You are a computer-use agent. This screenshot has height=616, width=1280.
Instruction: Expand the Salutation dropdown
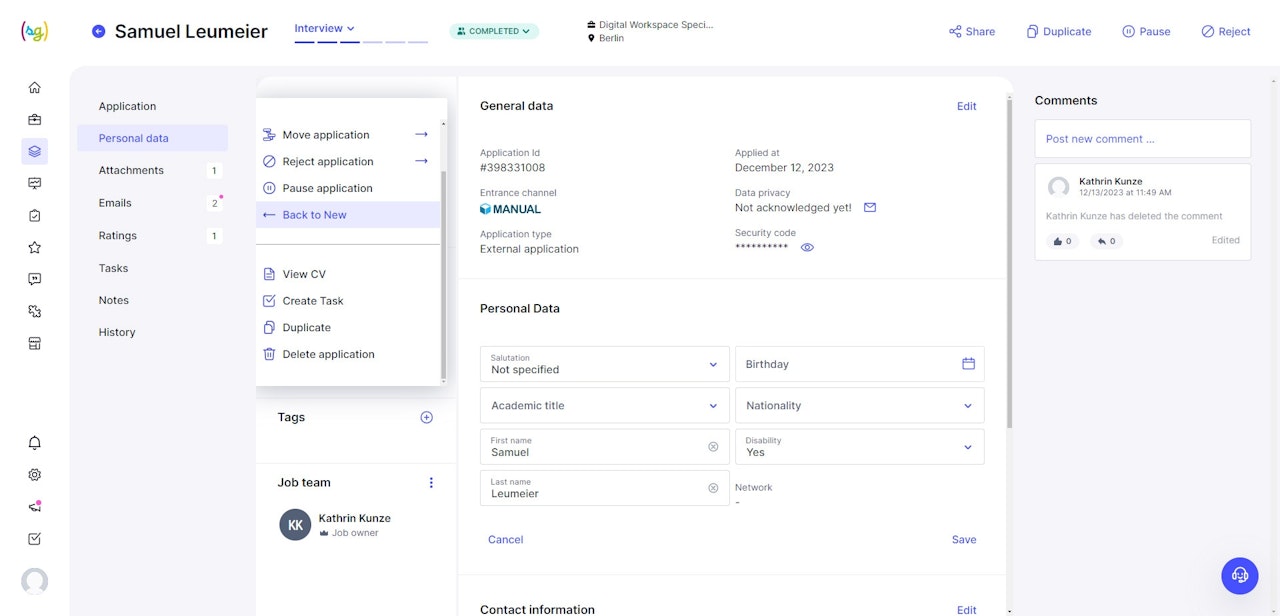(712, 364)
